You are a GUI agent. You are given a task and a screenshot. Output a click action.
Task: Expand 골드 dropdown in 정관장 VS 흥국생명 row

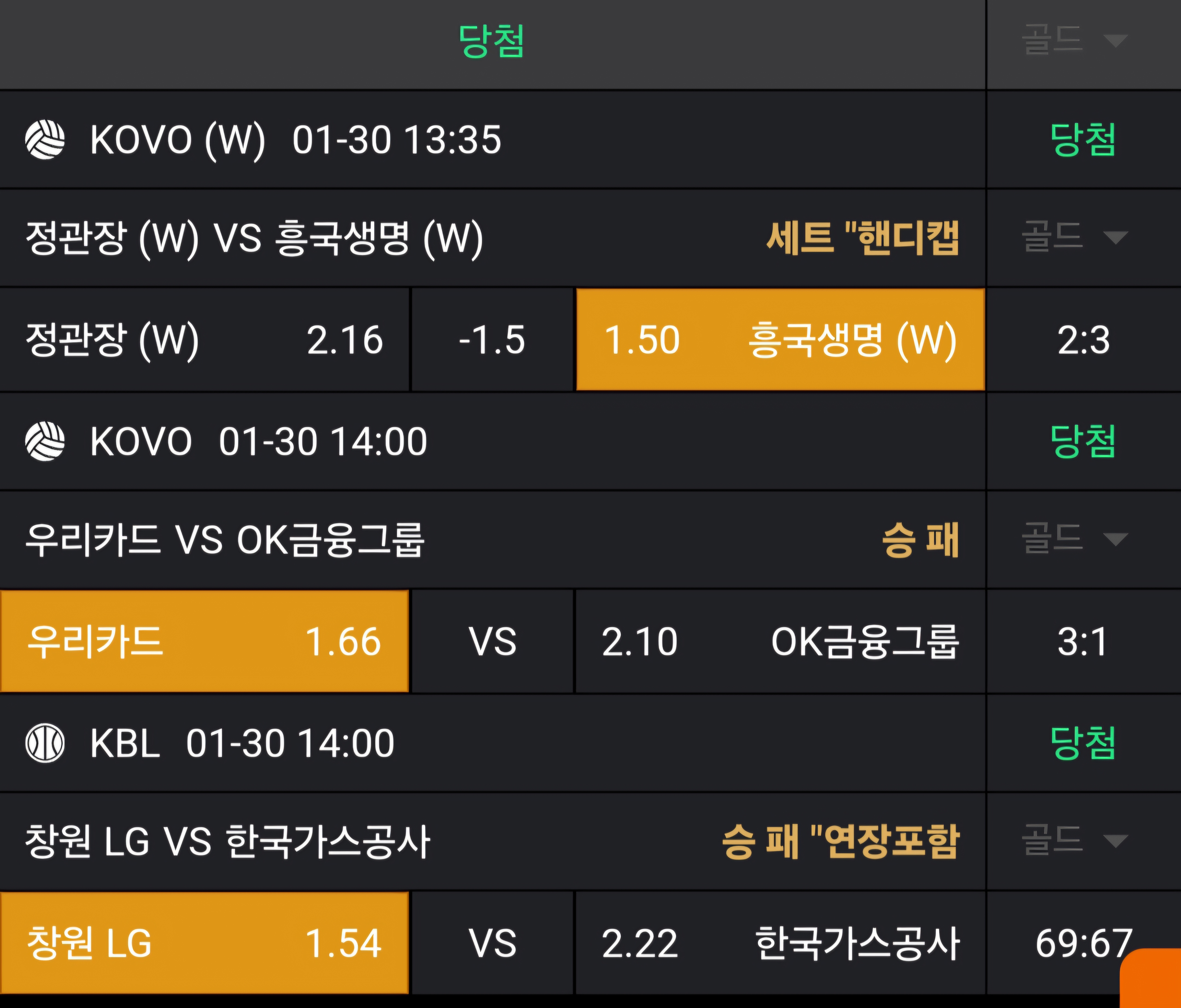(1075, 236)
